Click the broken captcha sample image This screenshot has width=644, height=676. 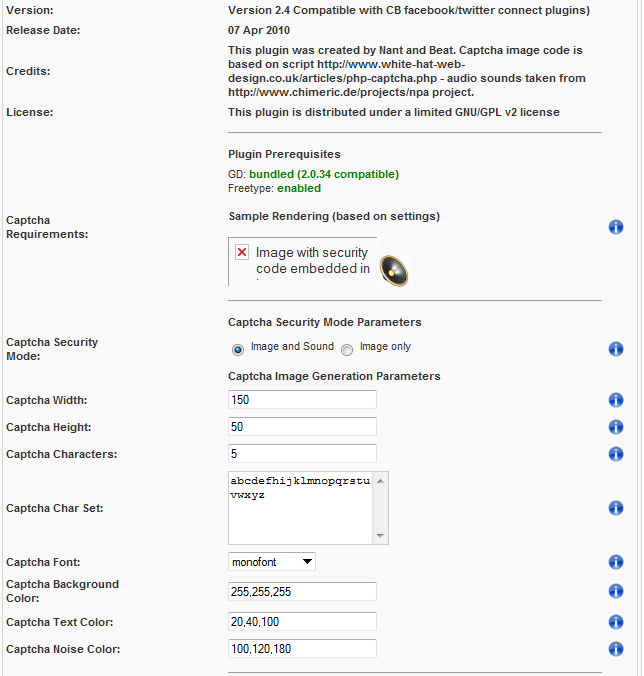click(302, 261)
